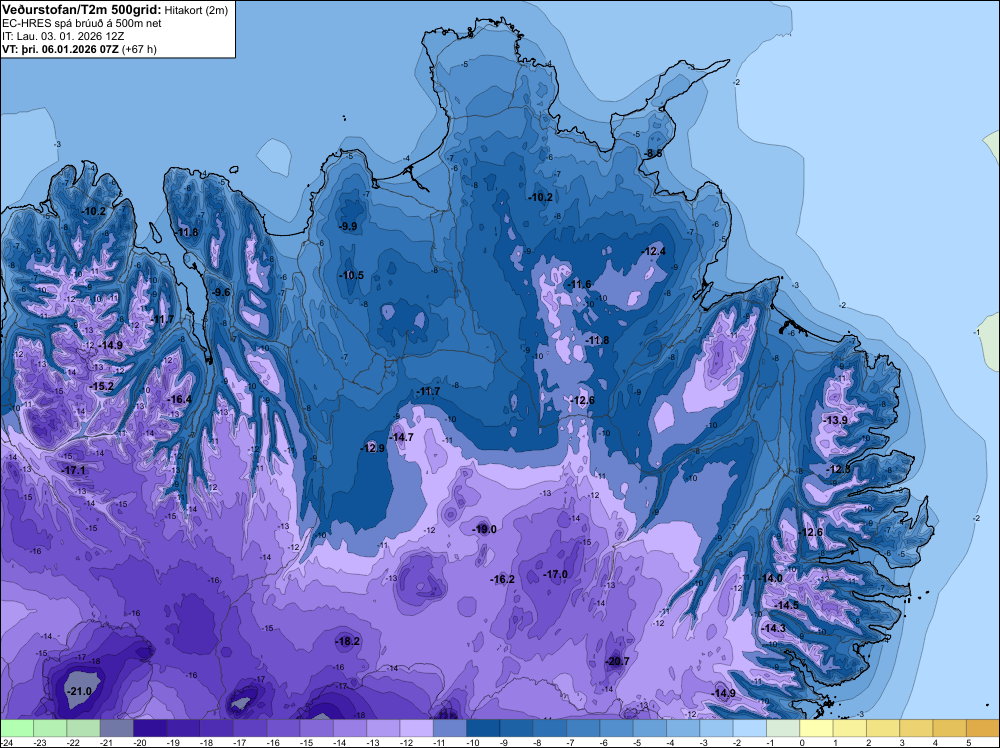Pick legend swatch between 4 and 5
Screen dimensions: 1000x748
(x=949, y=728)
